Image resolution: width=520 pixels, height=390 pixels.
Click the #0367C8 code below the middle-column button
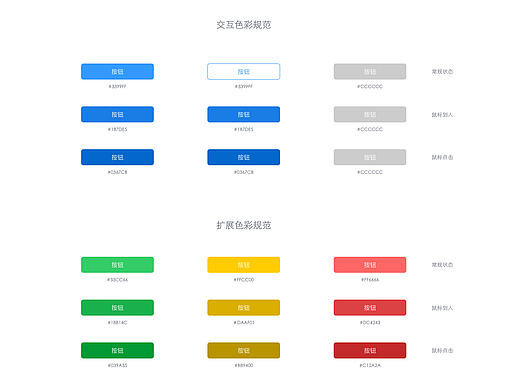[244, 172]
